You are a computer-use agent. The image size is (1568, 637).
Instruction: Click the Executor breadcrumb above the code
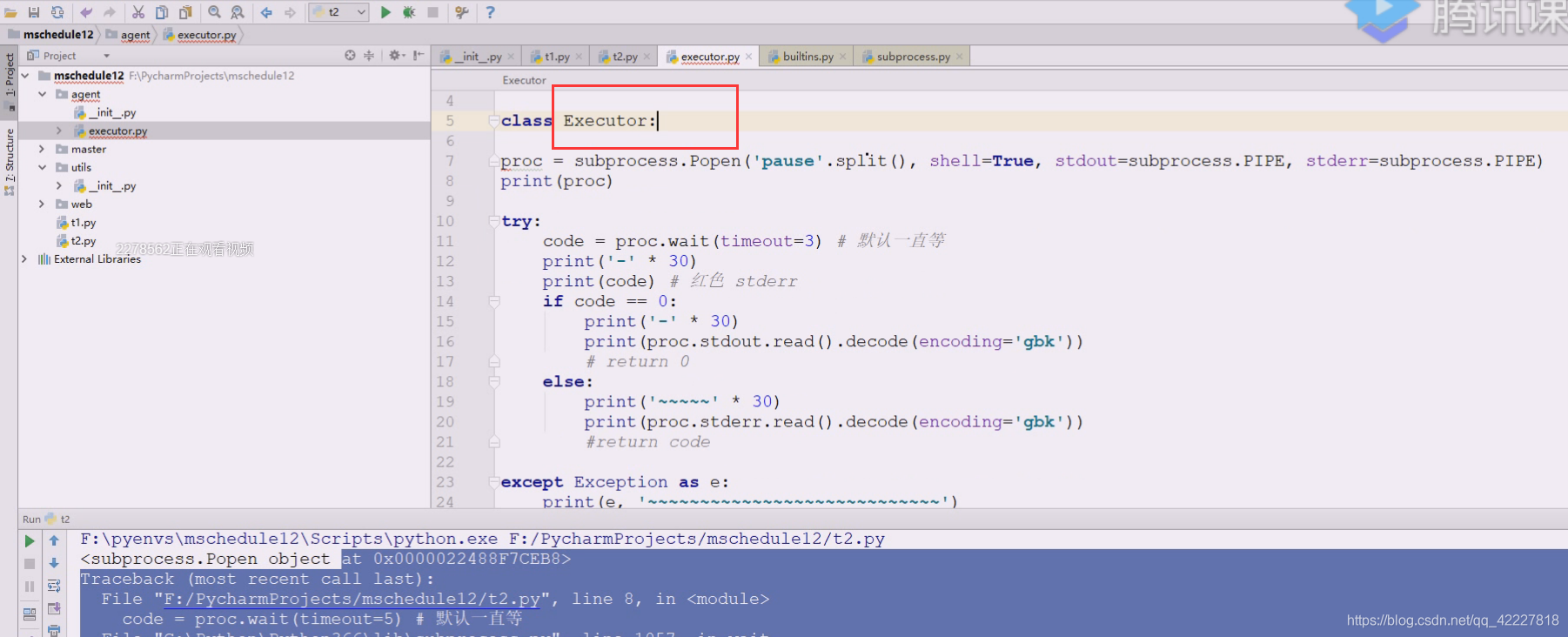click(524, 80)
